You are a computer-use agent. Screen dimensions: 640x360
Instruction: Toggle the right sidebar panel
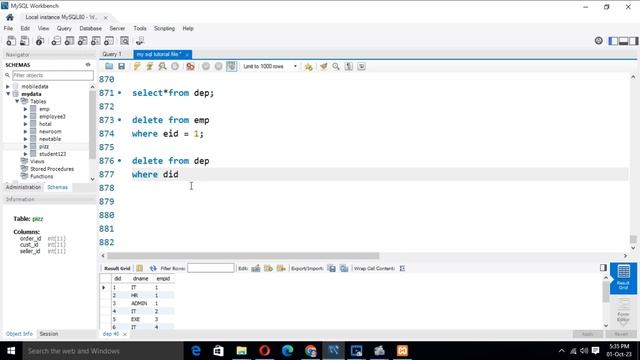click(x=633, y=41)
